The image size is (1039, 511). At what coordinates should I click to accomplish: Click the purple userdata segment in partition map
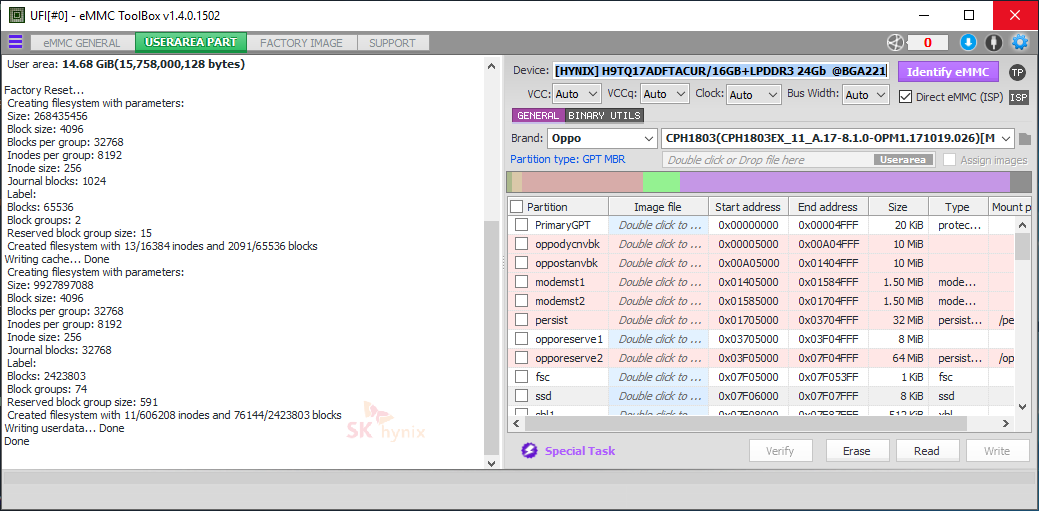845,182
